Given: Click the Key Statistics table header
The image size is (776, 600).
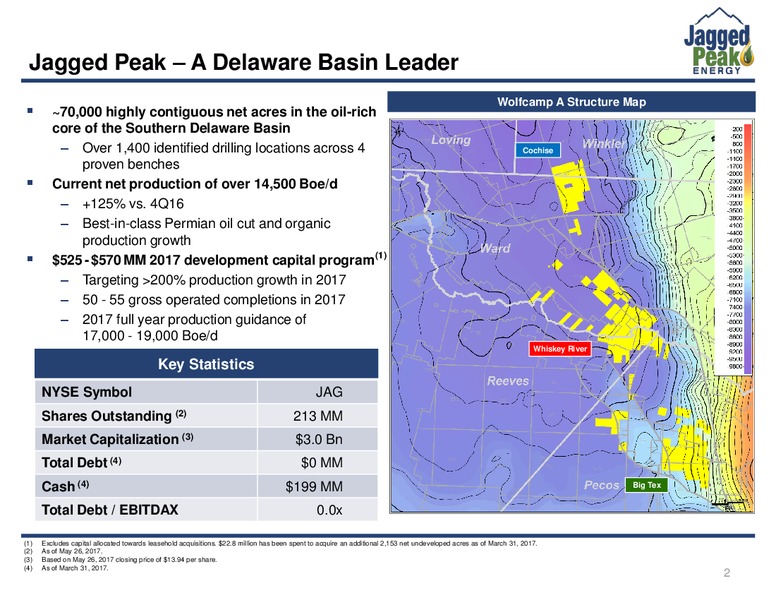Looking at the screenshot, I should pos(206,364).
